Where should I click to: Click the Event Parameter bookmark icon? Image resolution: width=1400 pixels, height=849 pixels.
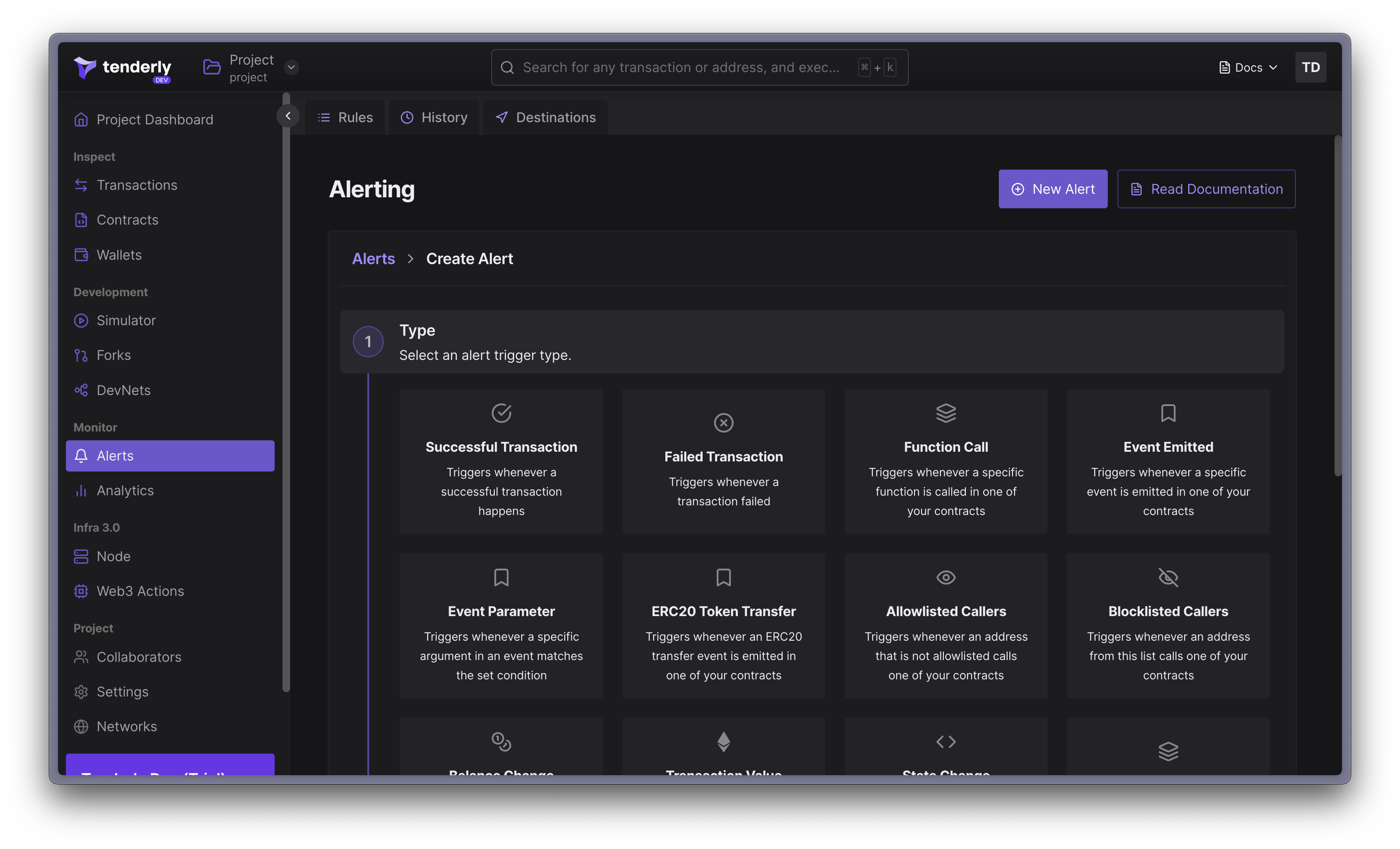501,577
